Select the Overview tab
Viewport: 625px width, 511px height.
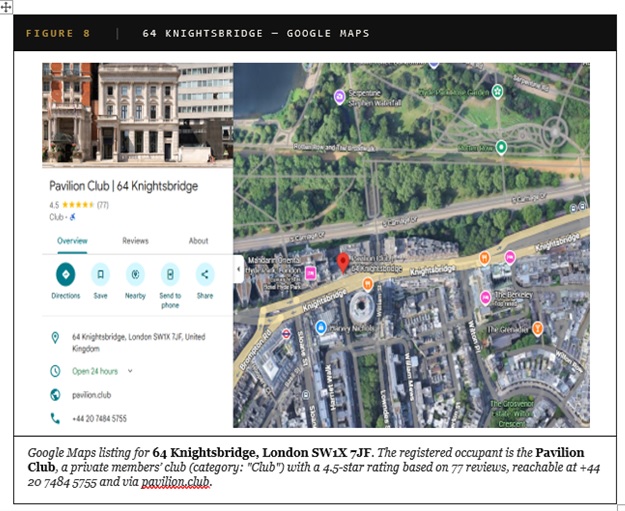72,241
